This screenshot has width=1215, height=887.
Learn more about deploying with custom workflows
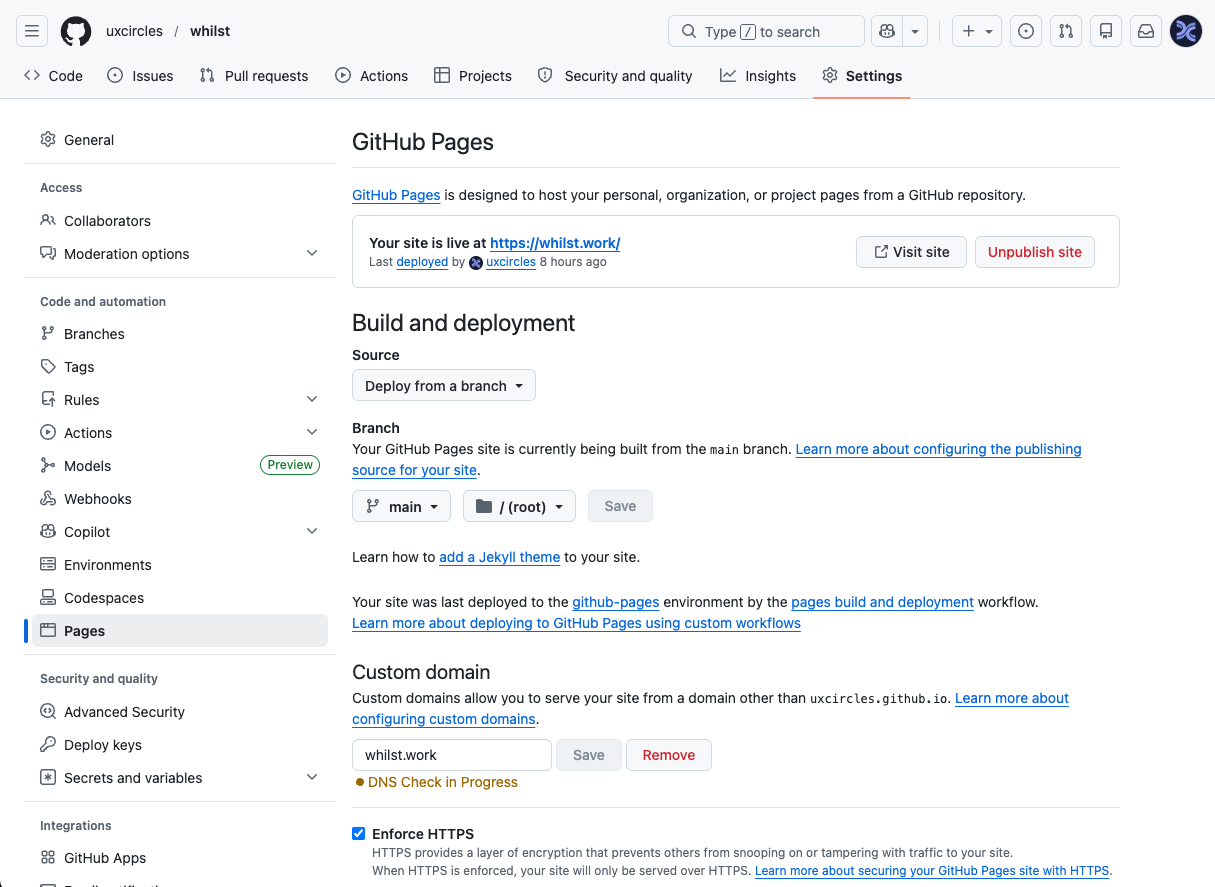coord(576,623)
